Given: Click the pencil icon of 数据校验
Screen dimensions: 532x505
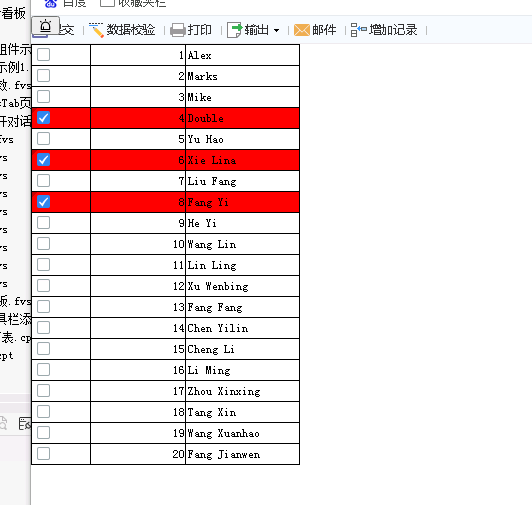Looking at the screenshot, I should point(96,30).
